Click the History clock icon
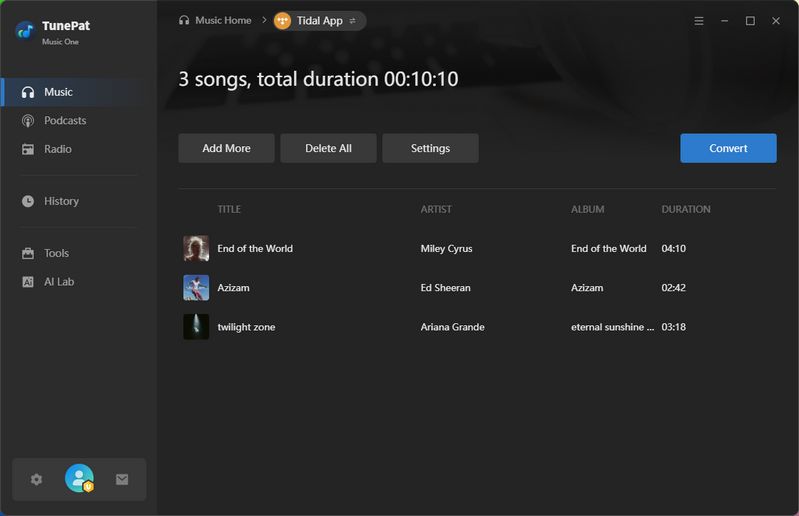This screenshot has height=516, width=799. click(x=28, y=201)
